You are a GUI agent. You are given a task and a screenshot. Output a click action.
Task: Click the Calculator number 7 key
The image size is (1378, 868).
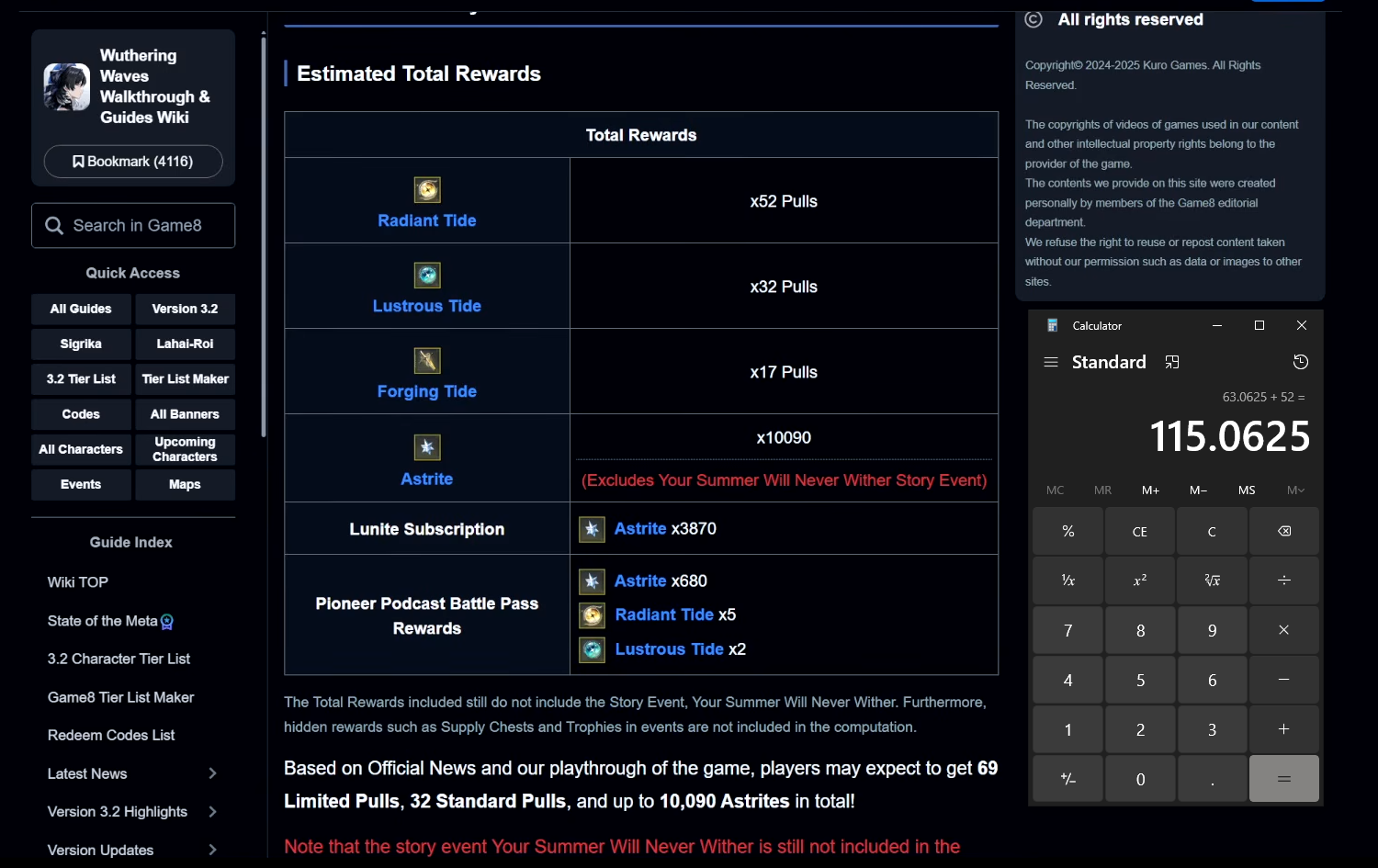(x=1067, y=630)
